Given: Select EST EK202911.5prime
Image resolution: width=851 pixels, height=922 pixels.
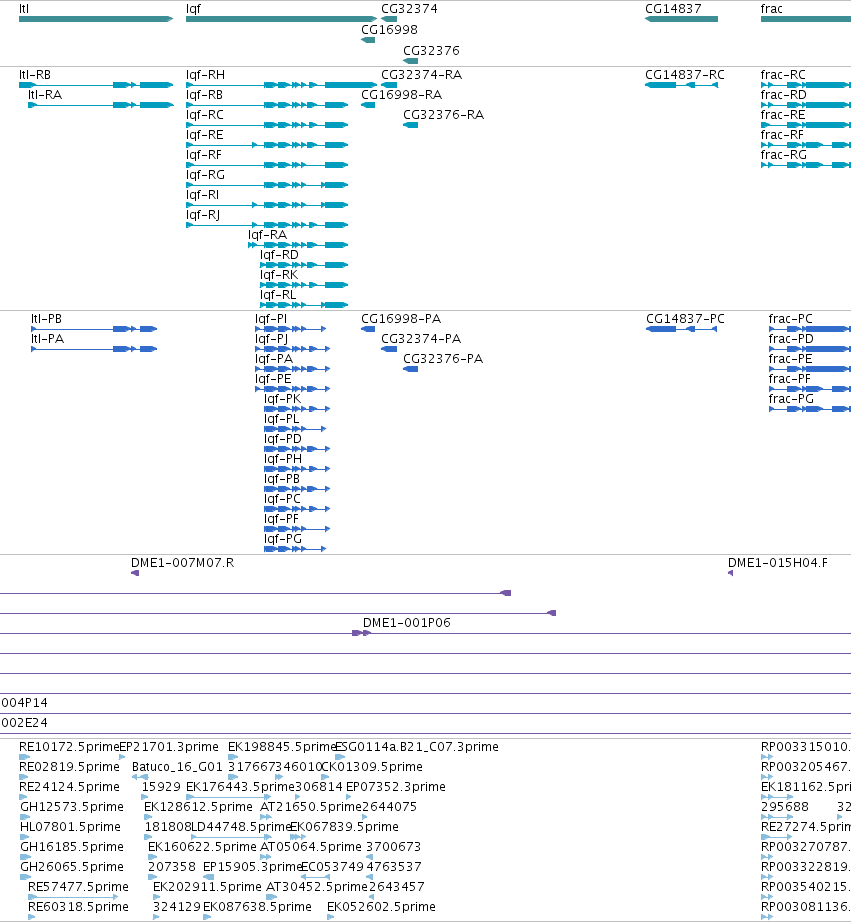Looking at the screenshot, I should click(x=156, y=897).
